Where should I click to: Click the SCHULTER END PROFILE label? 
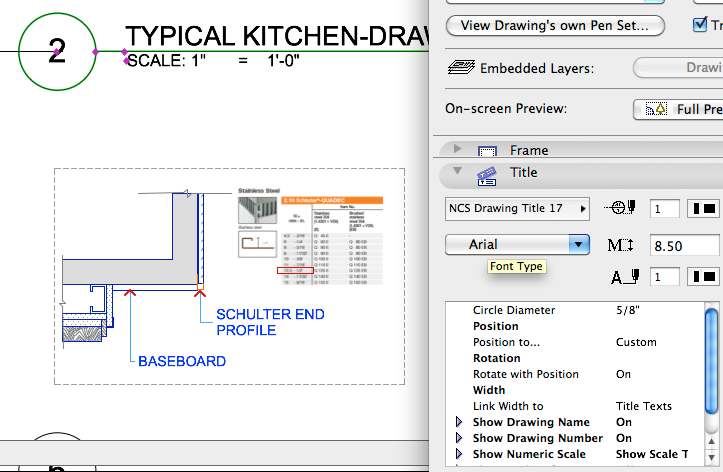tap(270, 322)
